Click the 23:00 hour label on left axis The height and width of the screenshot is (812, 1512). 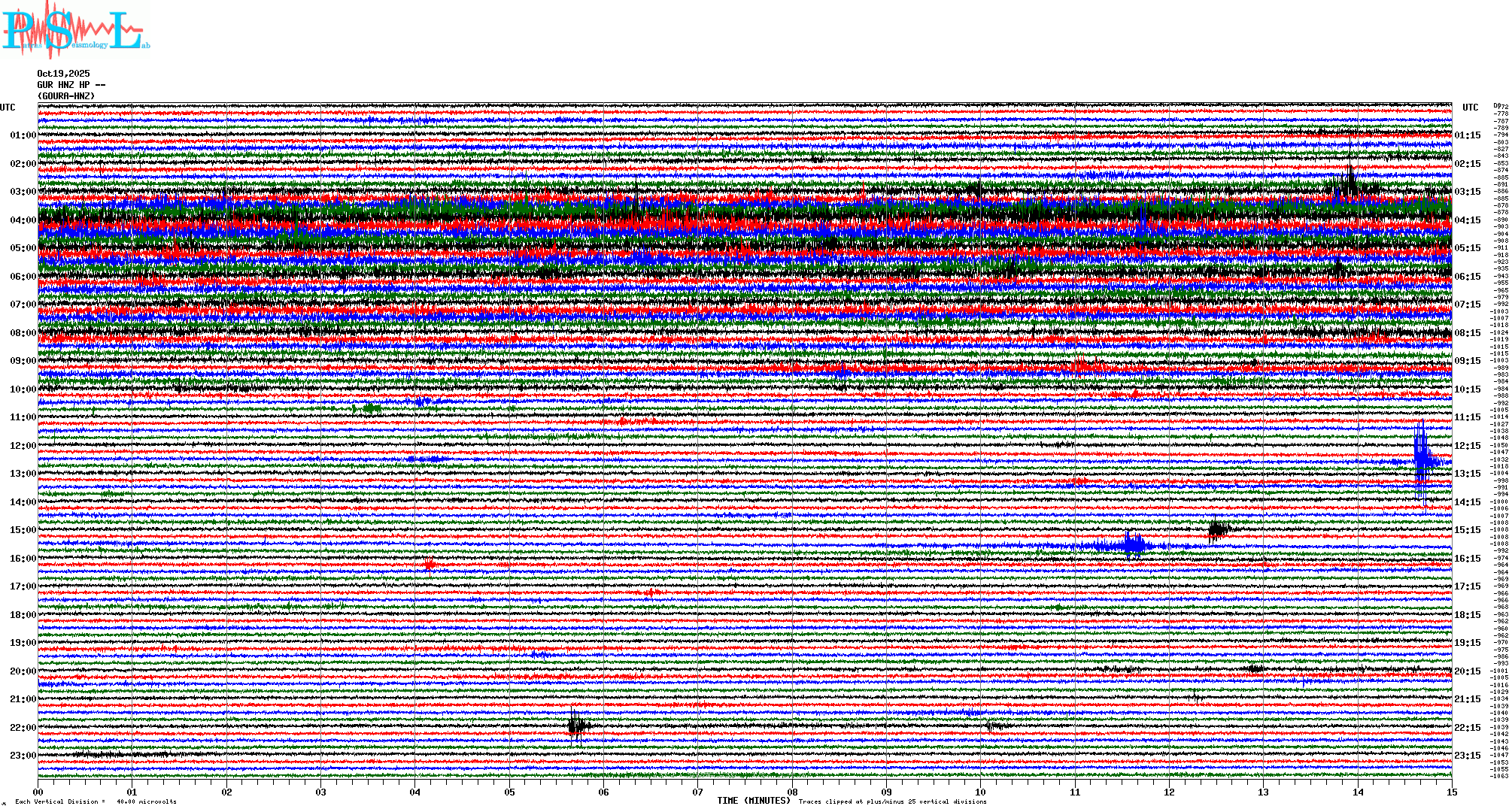23,756
